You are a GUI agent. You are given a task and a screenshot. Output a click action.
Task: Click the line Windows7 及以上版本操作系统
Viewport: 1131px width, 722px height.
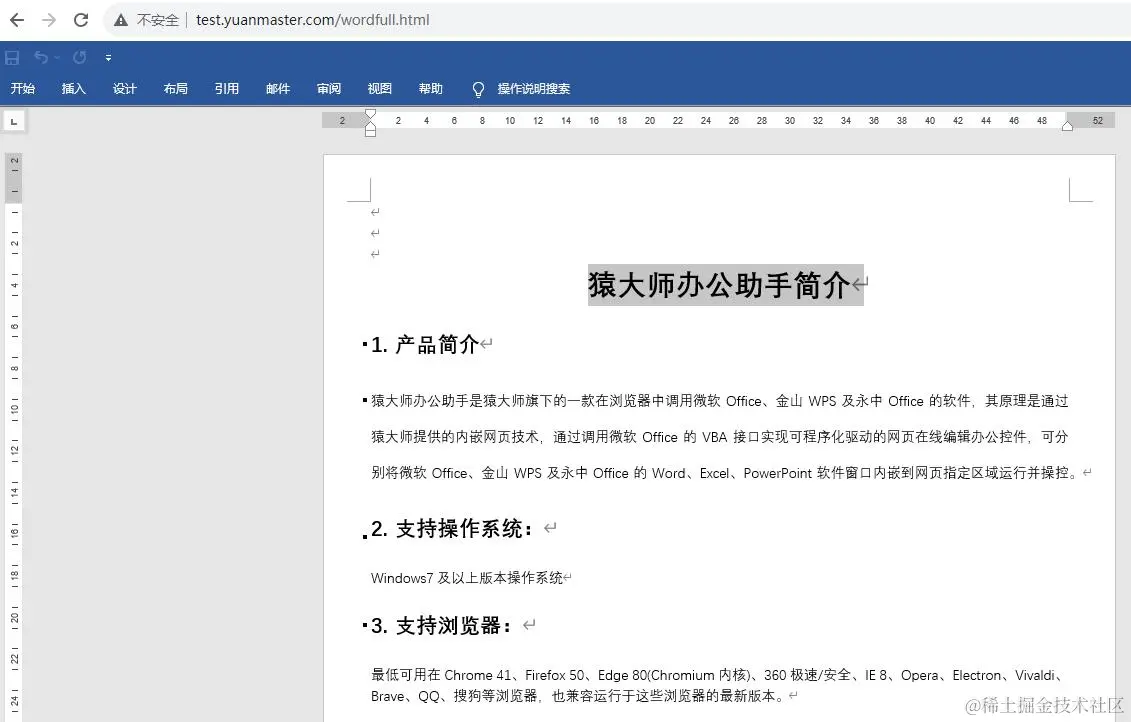(467, 578)
